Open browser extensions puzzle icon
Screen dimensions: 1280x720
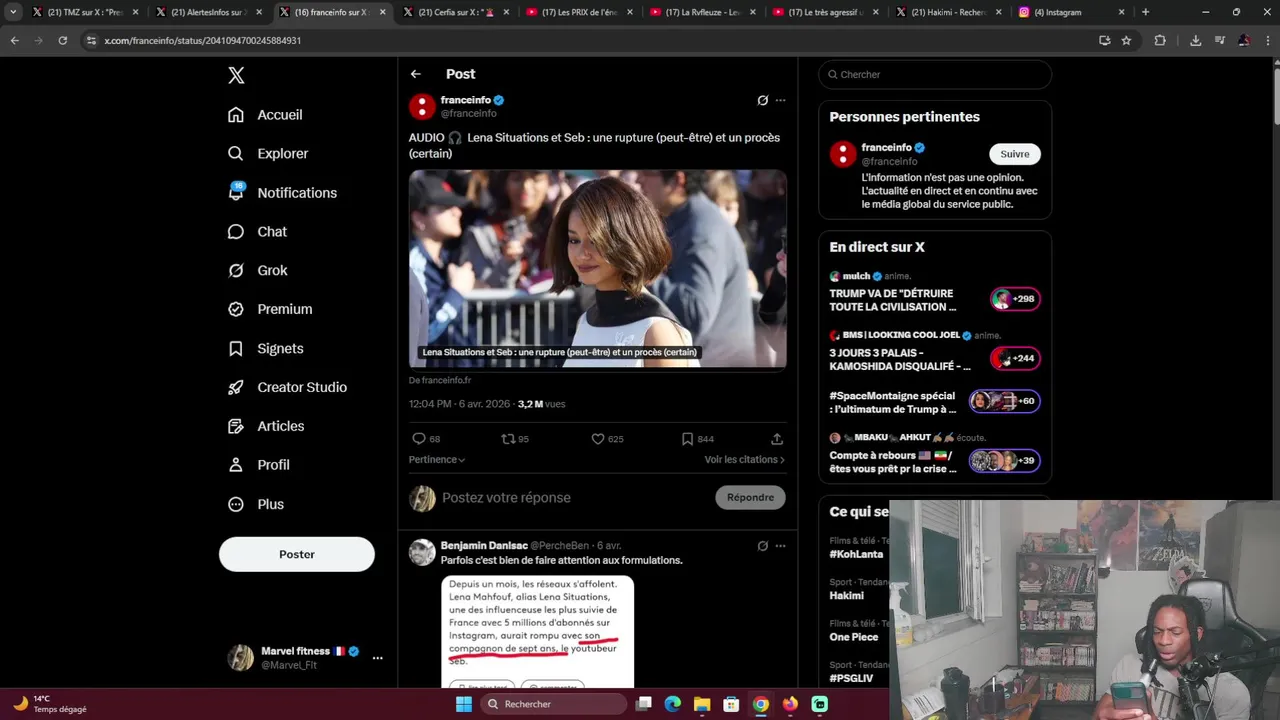[x=1160, y=40]
